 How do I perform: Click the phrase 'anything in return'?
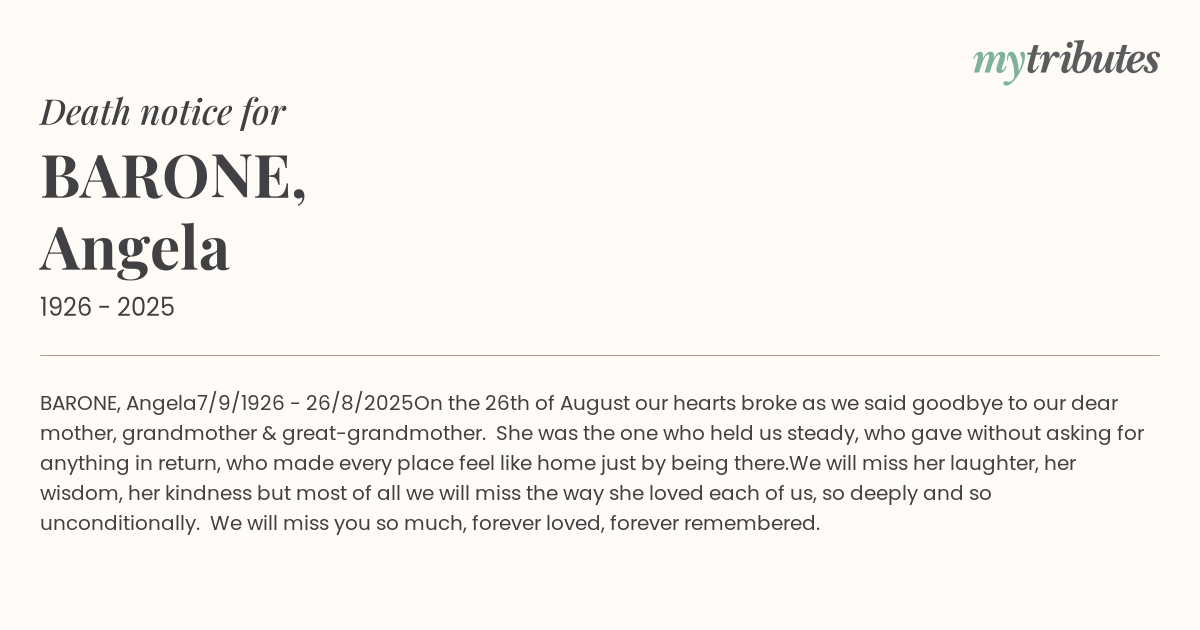point(127,463)
